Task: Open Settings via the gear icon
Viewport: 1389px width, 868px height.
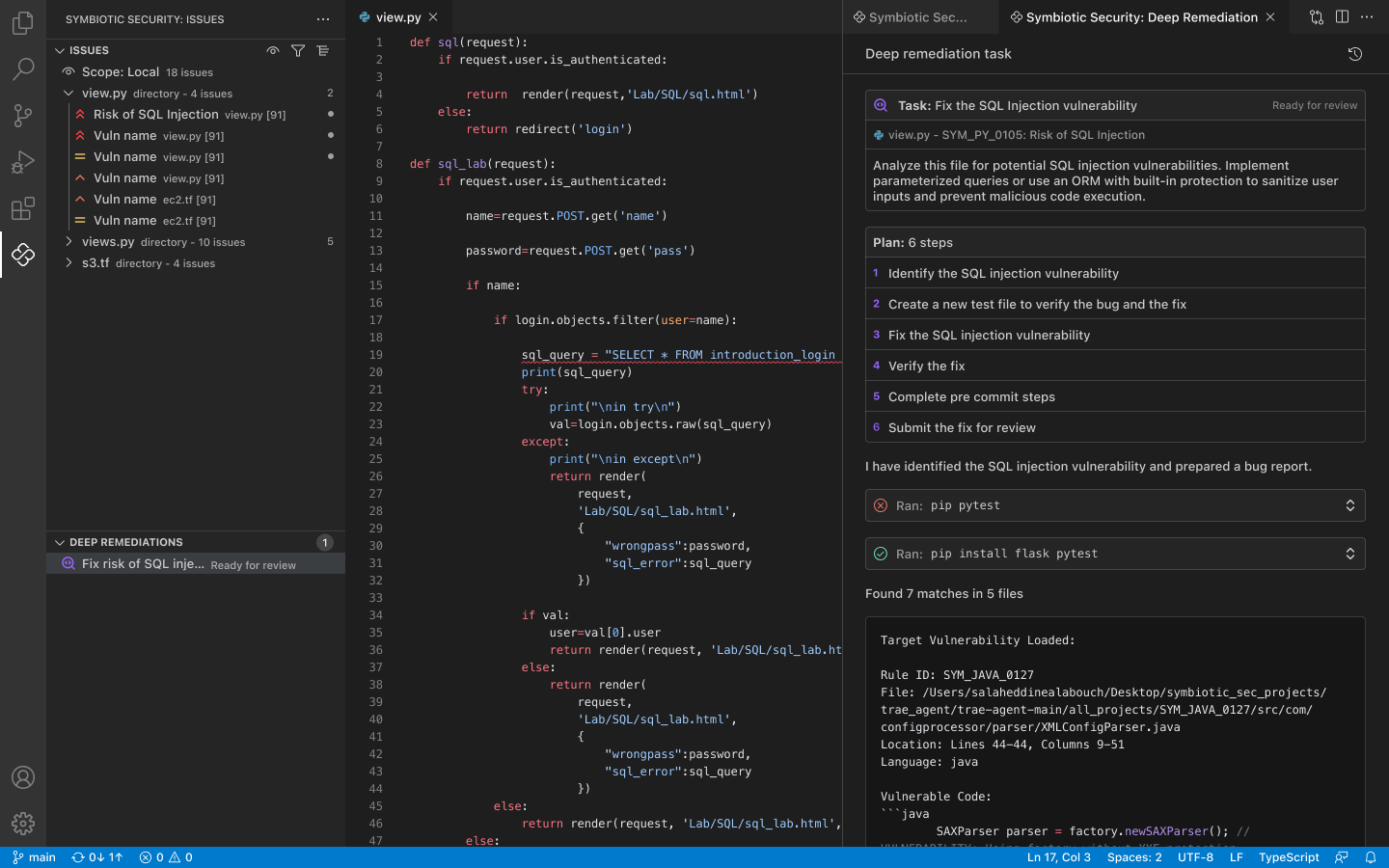Action: click(23, 824)
